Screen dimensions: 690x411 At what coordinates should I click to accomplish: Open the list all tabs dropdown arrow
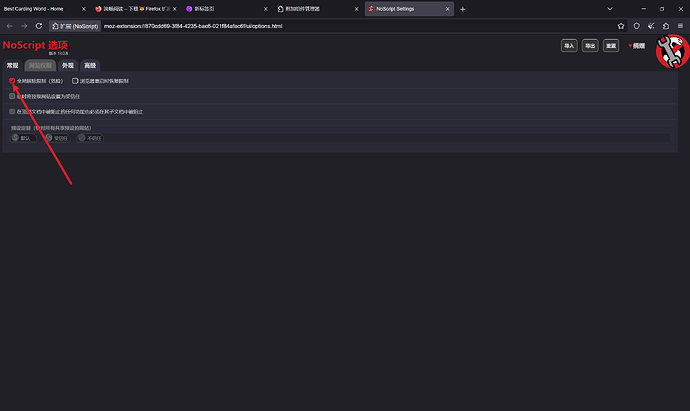pos(609,9)
